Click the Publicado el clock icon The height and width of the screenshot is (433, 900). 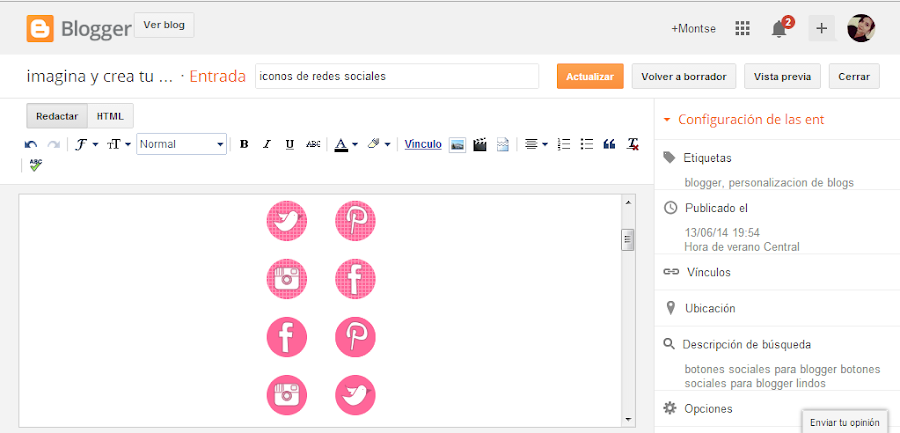(x=670, y=208)
